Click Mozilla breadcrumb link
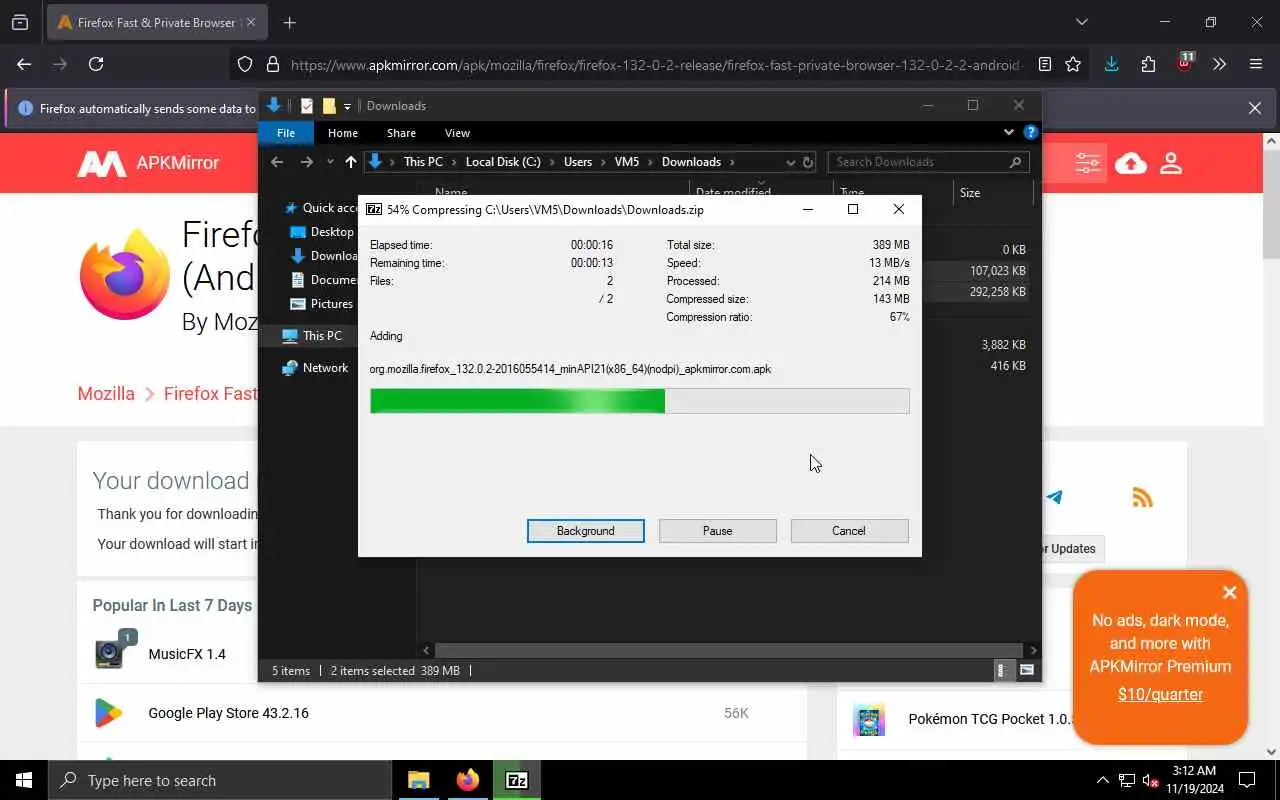Viewport: 1280px width, 800px height. coord(106,394)
